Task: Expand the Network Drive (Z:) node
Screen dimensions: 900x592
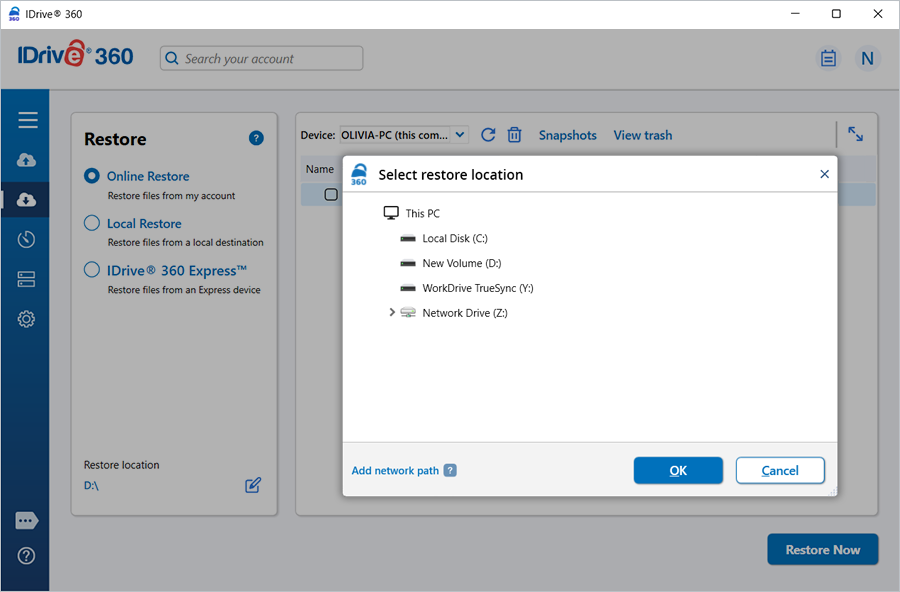Action: pos(392,313)
